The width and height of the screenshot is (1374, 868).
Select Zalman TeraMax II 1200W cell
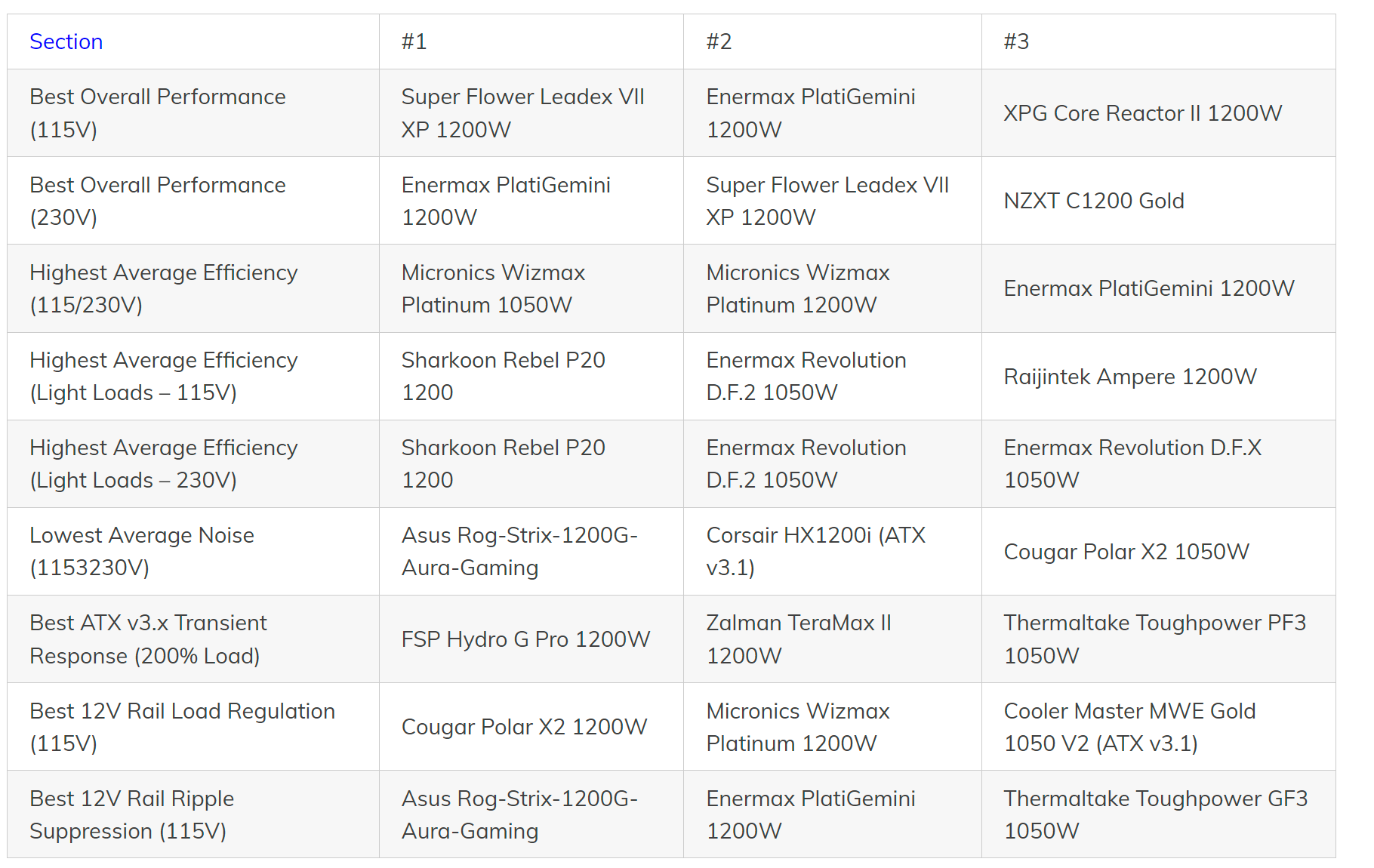(x=798, y=639)
